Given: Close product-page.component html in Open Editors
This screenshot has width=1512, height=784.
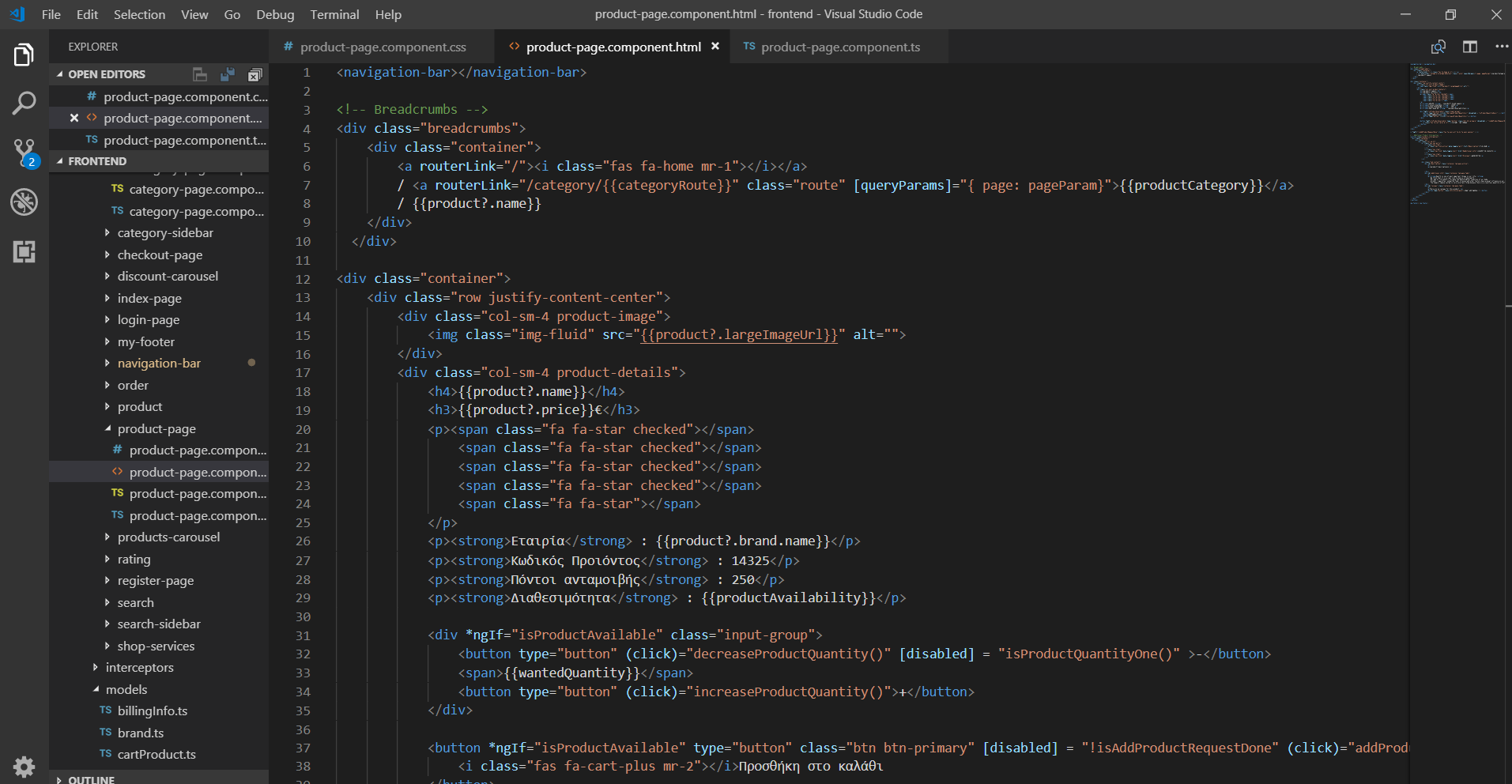Looking at the screenshot, I should [74, 118].
